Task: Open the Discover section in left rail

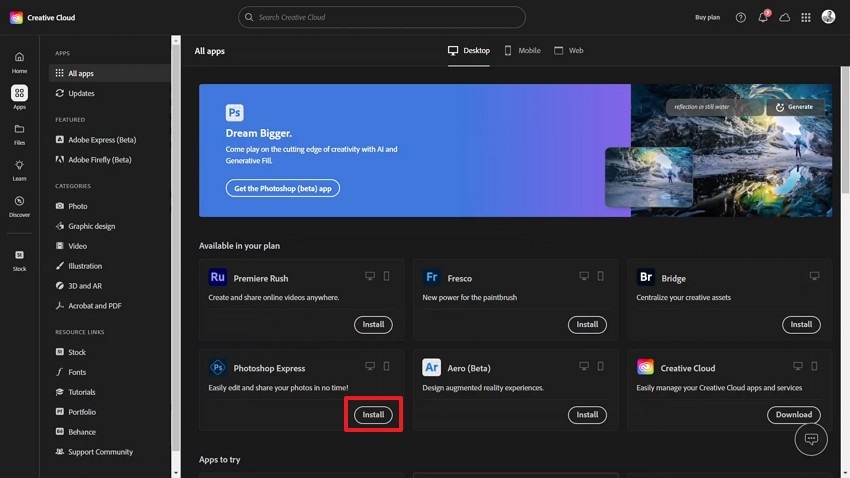Action: point(20,206)
